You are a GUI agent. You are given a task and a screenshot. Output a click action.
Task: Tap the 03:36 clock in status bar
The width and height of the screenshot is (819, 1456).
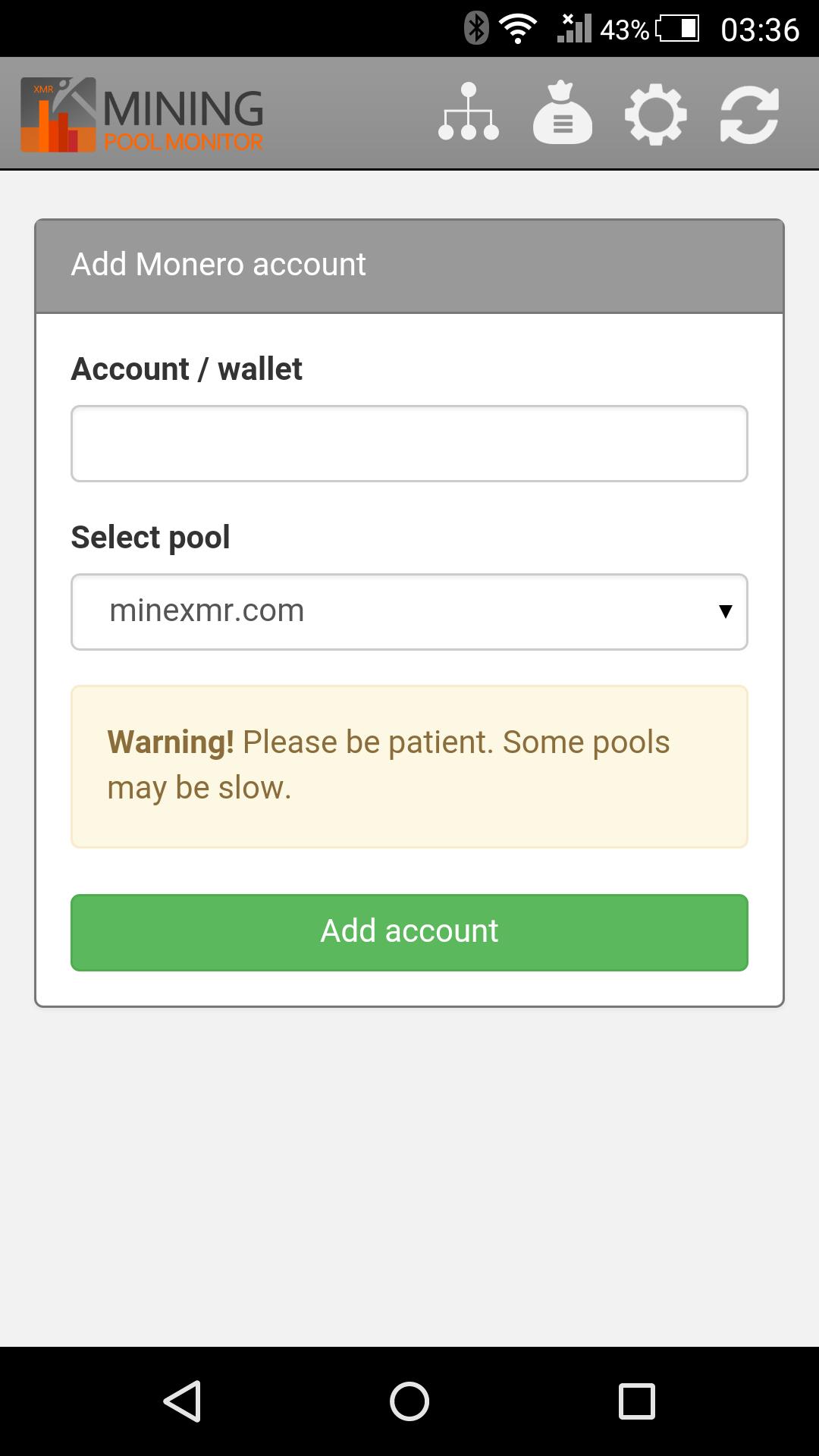(x=760, y=30)
